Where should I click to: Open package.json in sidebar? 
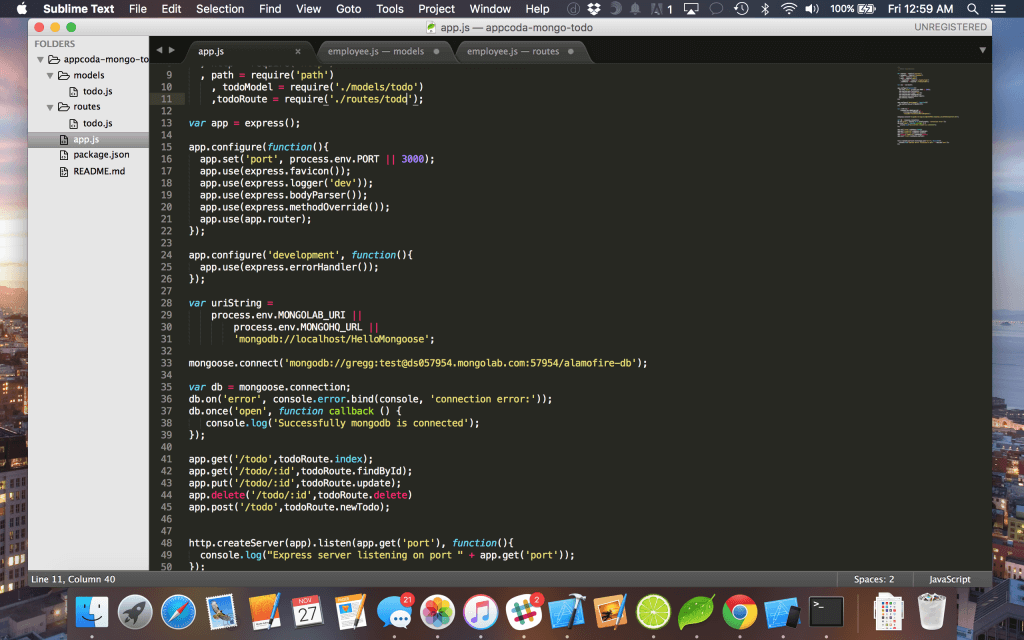[x=101, y=155]
